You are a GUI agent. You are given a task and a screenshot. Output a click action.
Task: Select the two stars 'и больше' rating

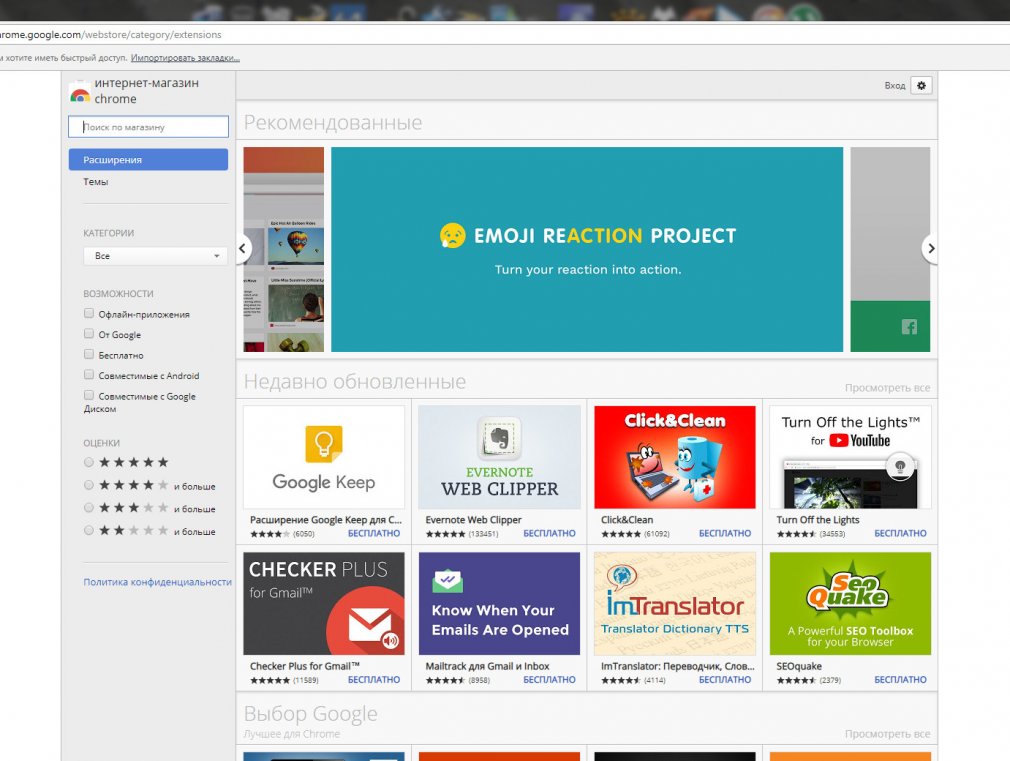[89, 530]
